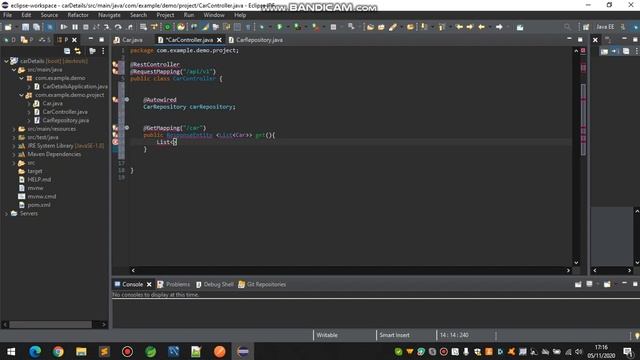
Task: Close the Console view tab
Action: (149, 284)
